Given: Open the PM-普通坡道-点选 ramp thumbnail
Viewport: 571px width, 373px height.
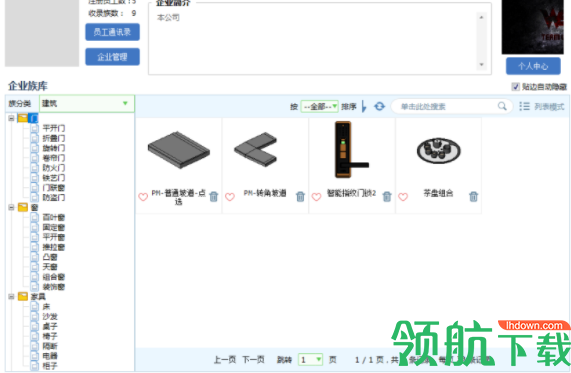Looking at the screenshot, I should click(179, 150).
